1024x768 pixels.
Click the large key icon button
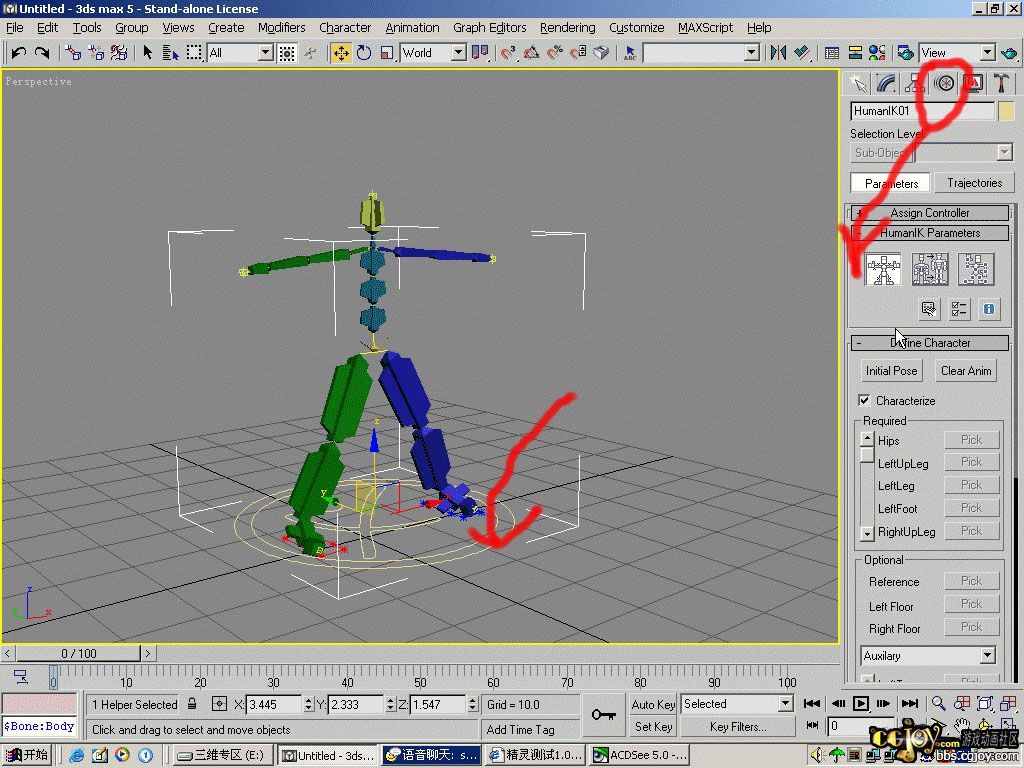coord(603,714)
